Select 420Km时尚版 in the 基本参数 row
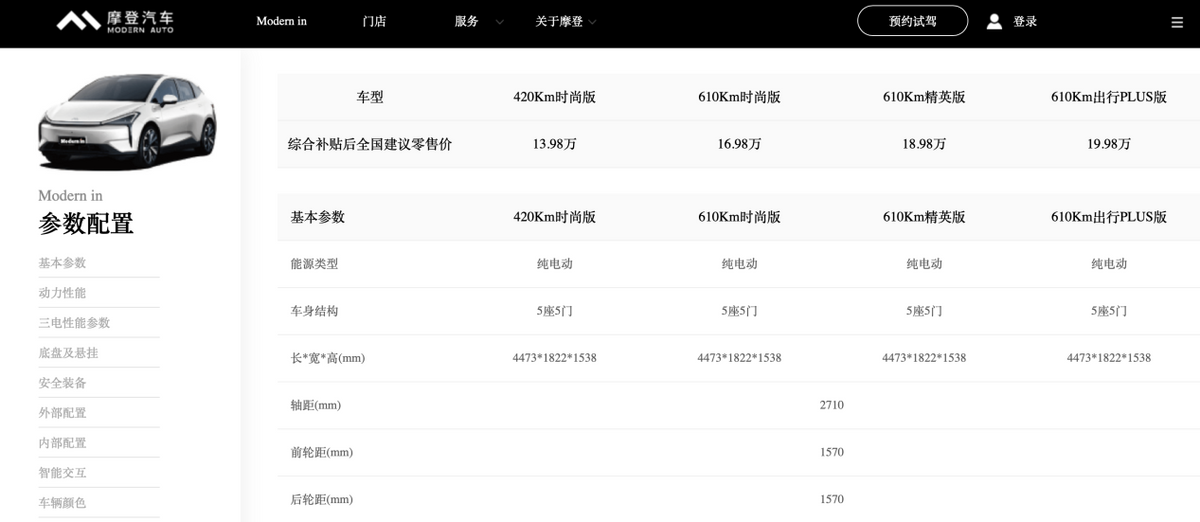Viewport: 1200px width, 522px height. [x=554, y=217]
